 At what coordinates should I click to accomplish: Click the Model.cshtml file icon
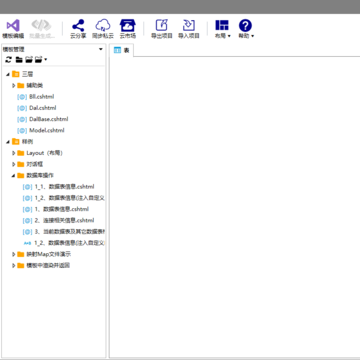point(22,131)
